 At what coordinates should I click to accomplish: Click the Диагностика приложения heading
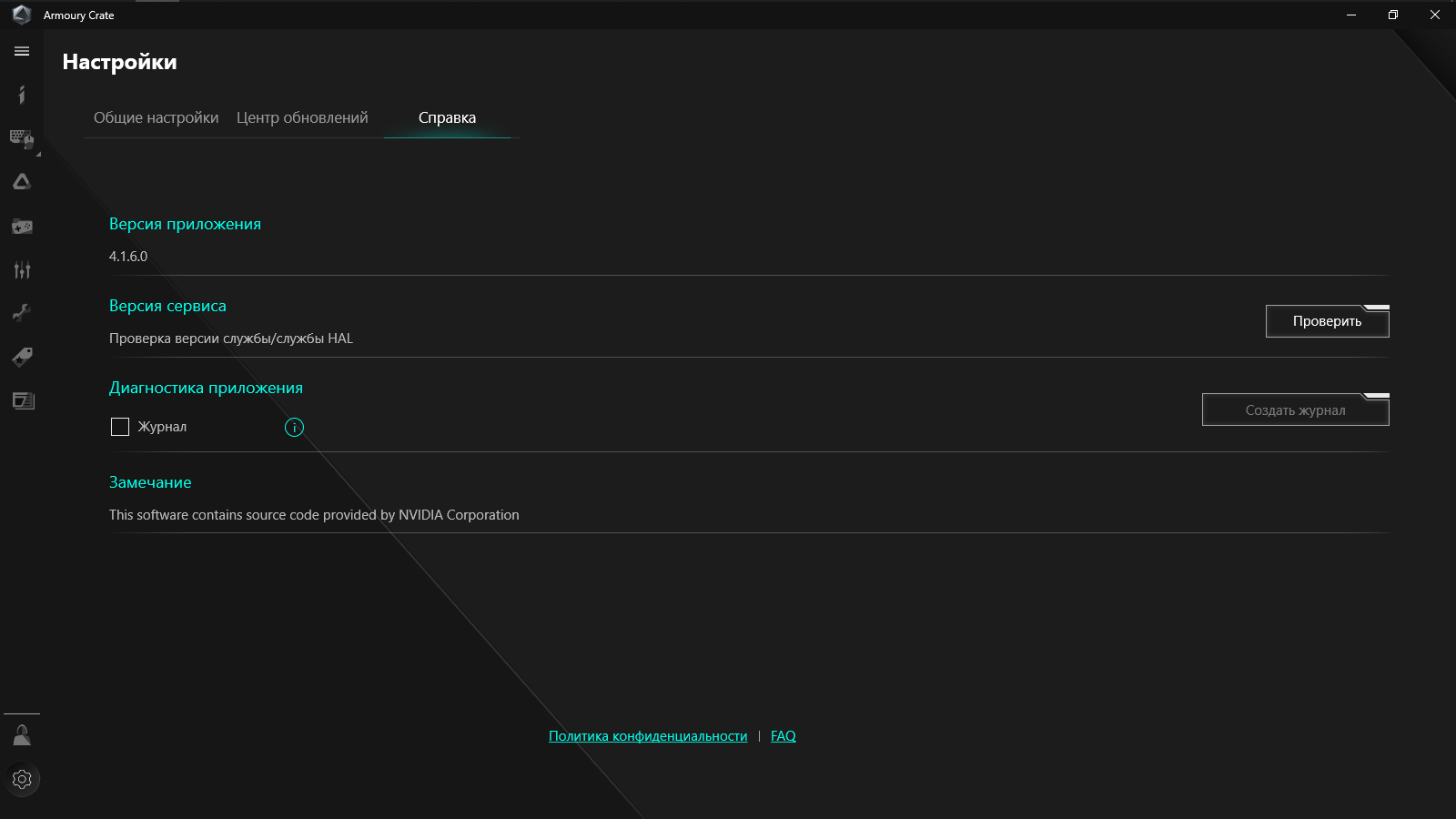[206, 388]
